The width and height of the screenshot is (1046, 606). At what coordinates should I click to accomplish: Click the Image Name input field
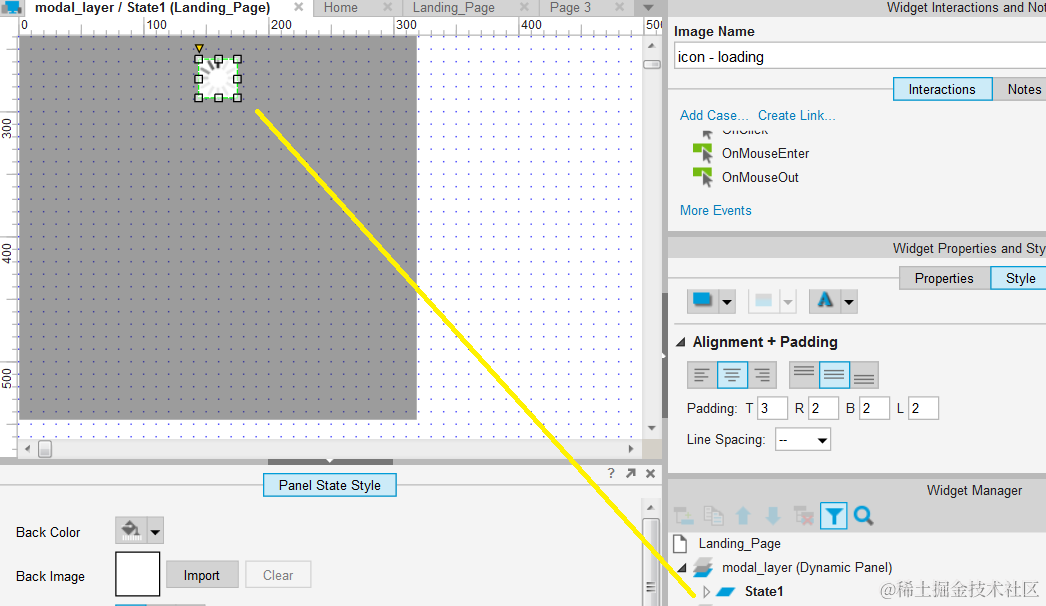859,57
